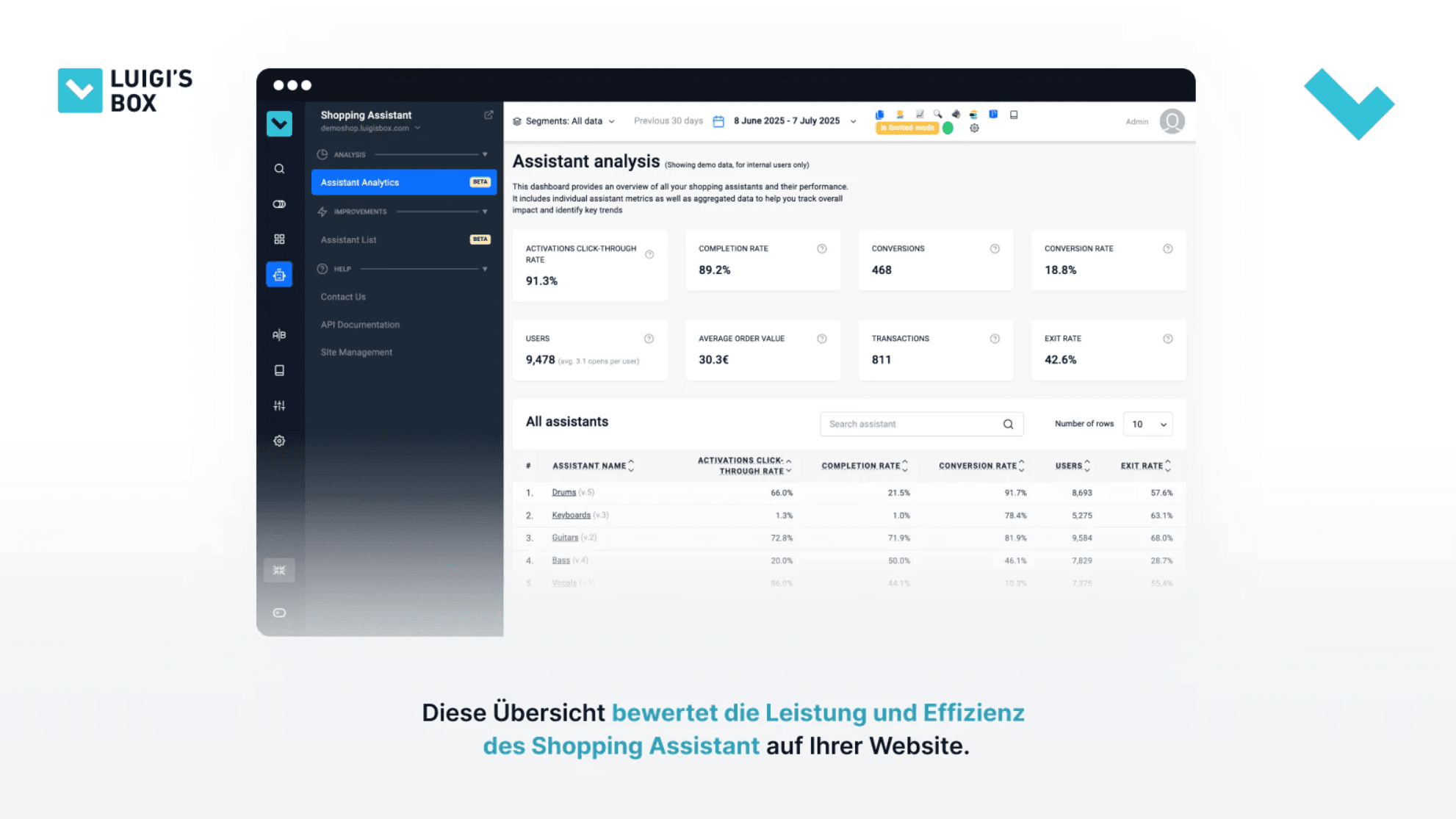This screenshot has height=819, width=1456.
Task: Open API Documentation menu item
Action: pos(360,325)
